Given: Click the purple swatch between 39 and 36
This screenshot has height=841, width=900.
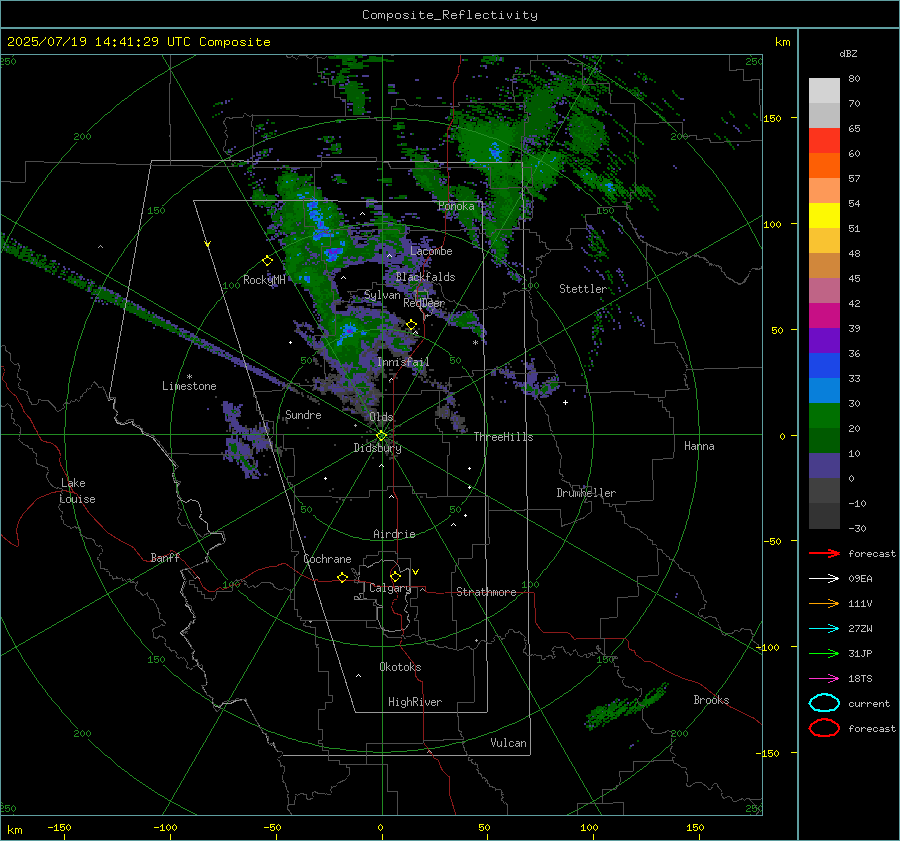Looking at the screenshot, I should coord(824,340).
